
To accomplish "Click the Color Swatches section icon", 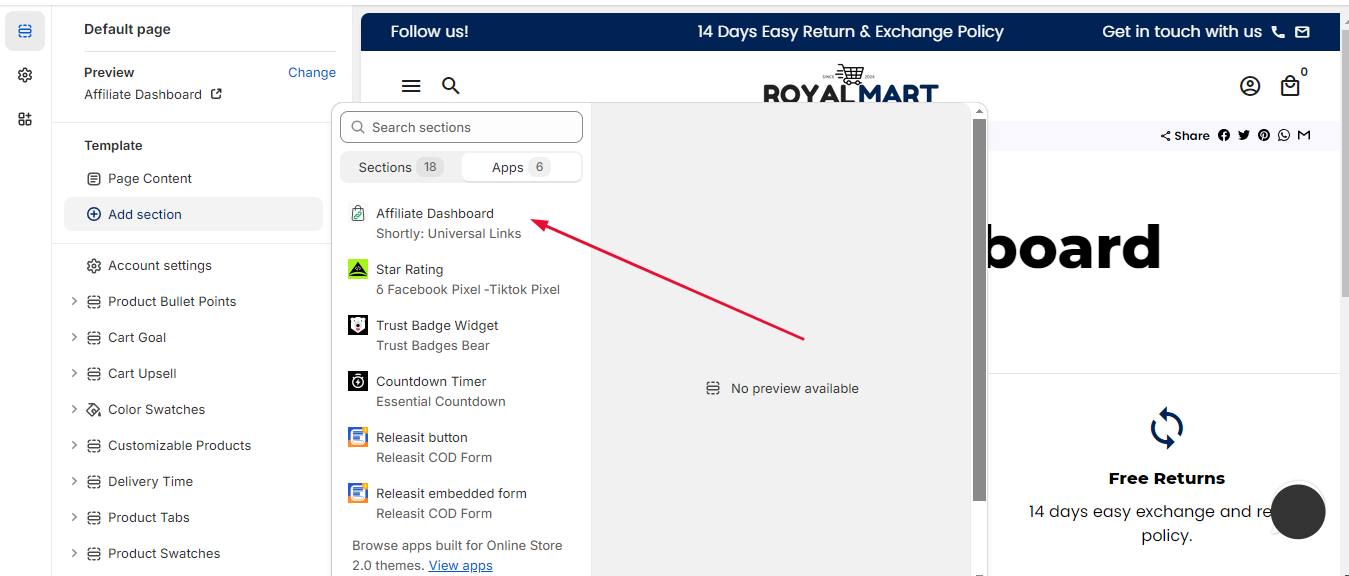I will (94, 410).
